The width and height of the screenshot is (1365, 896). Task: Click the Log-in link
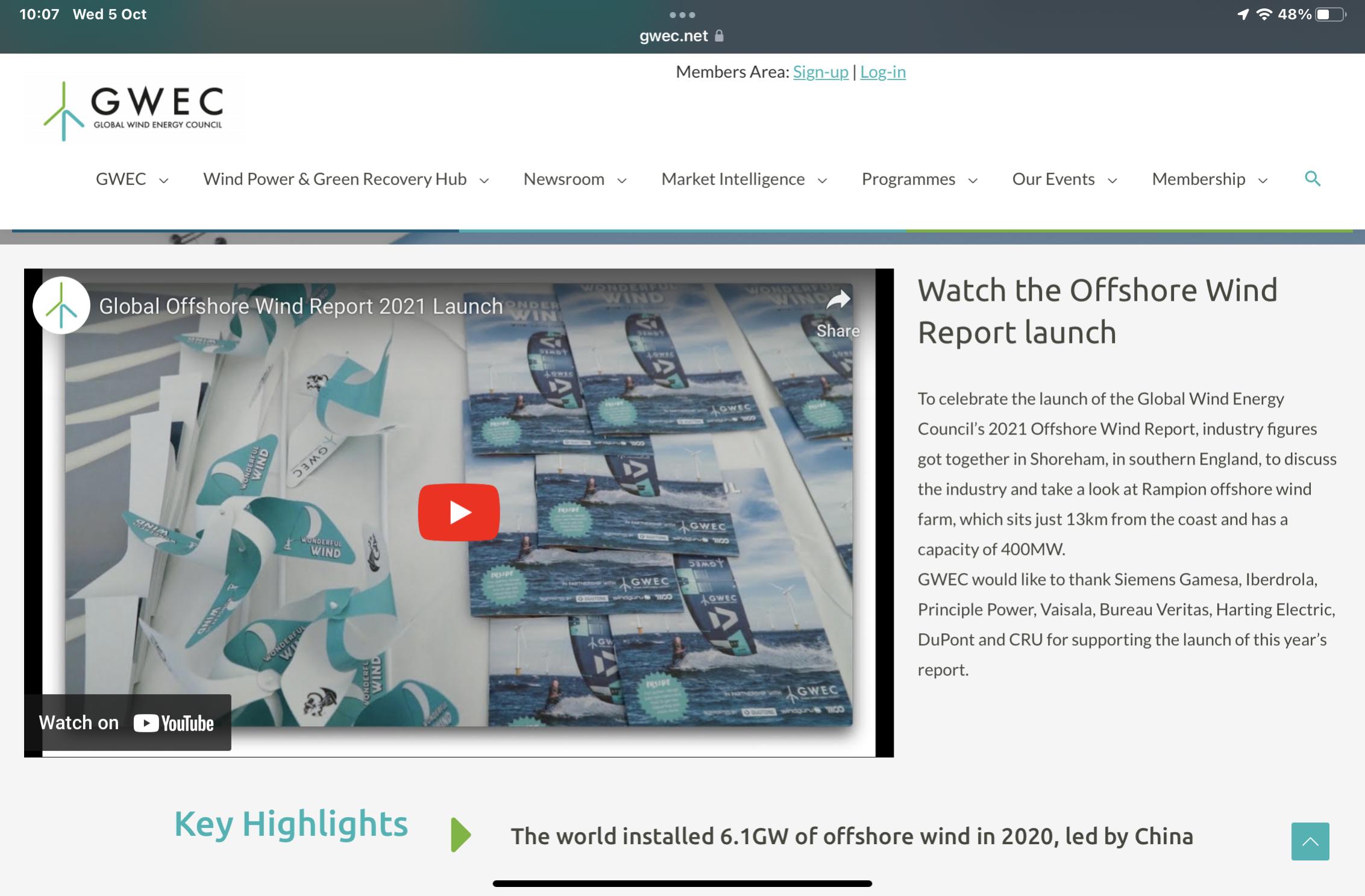[883, 72]
